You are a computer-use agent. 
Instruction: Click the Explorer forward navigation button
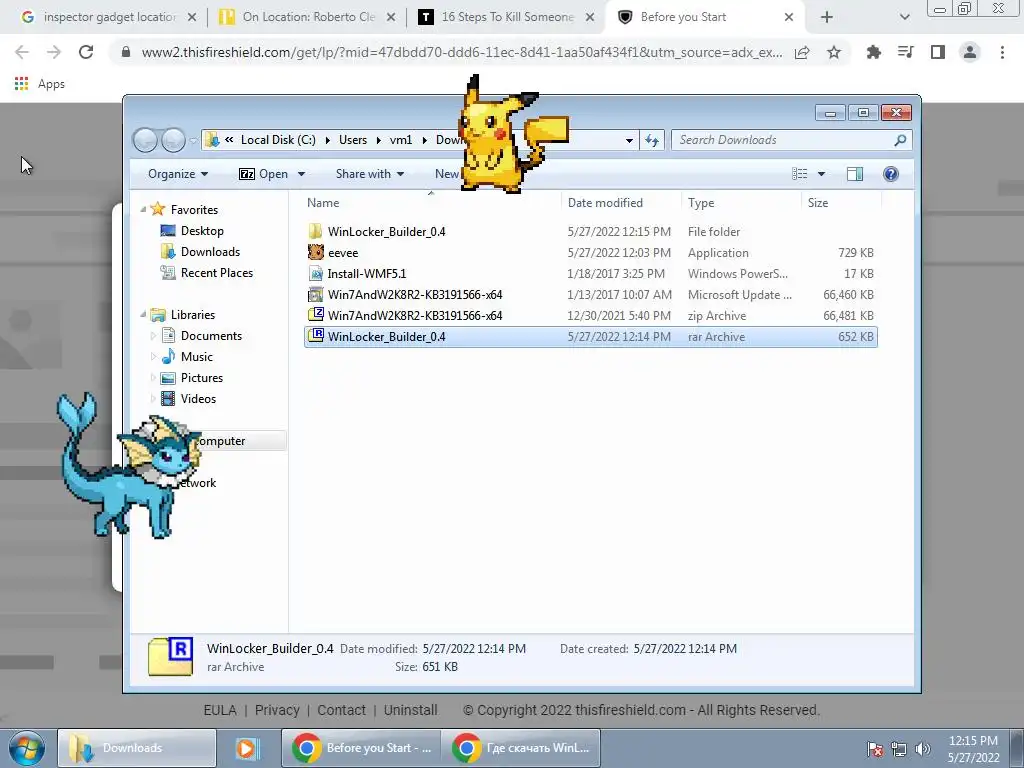[173, 140]
